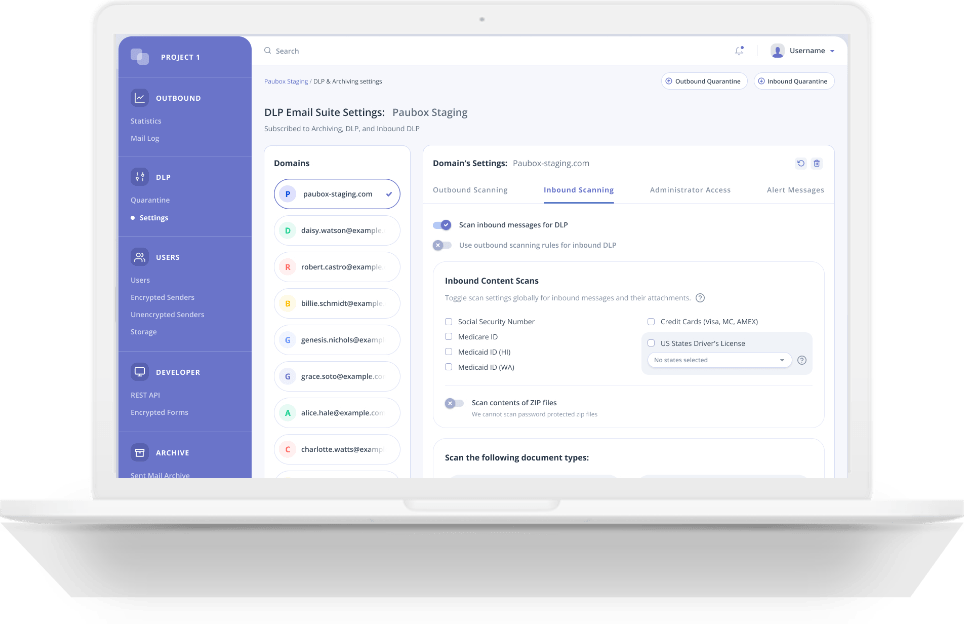Click the A avatar of alice.hale
The width and height of the screenshot is (964, 624).
click(287, 413)
